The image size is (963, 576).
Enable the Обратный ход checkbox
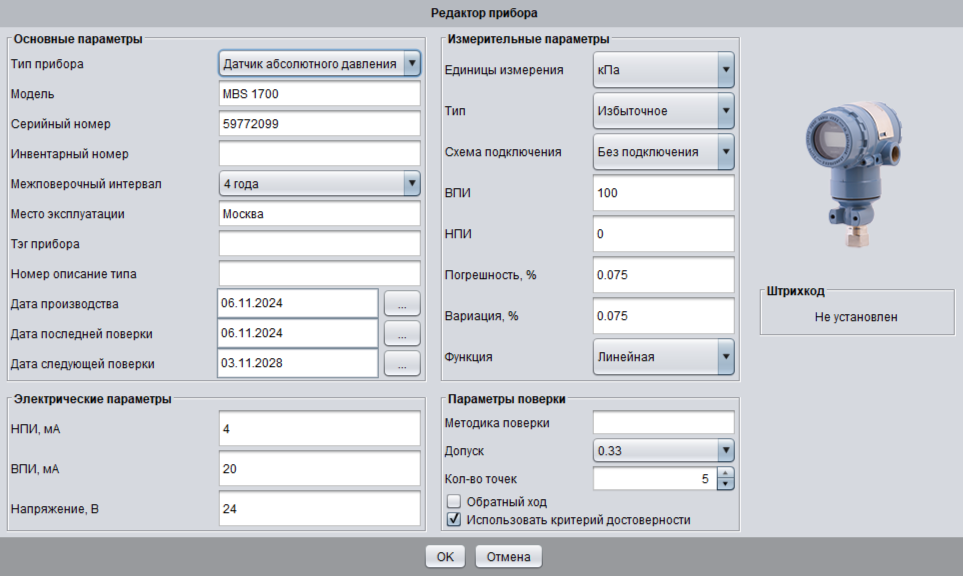[x=454, y=501]
